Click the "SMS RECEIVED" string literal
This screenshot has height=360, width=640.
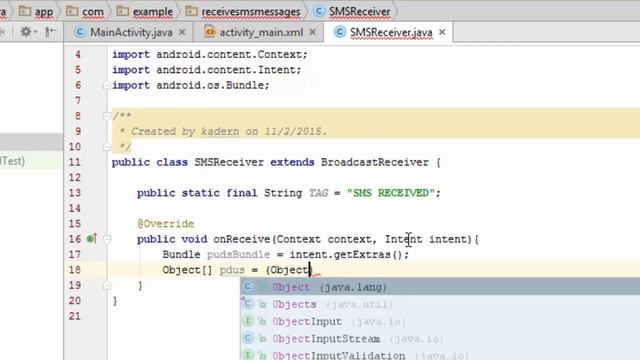pyautogui.click(x=391, y=193)
